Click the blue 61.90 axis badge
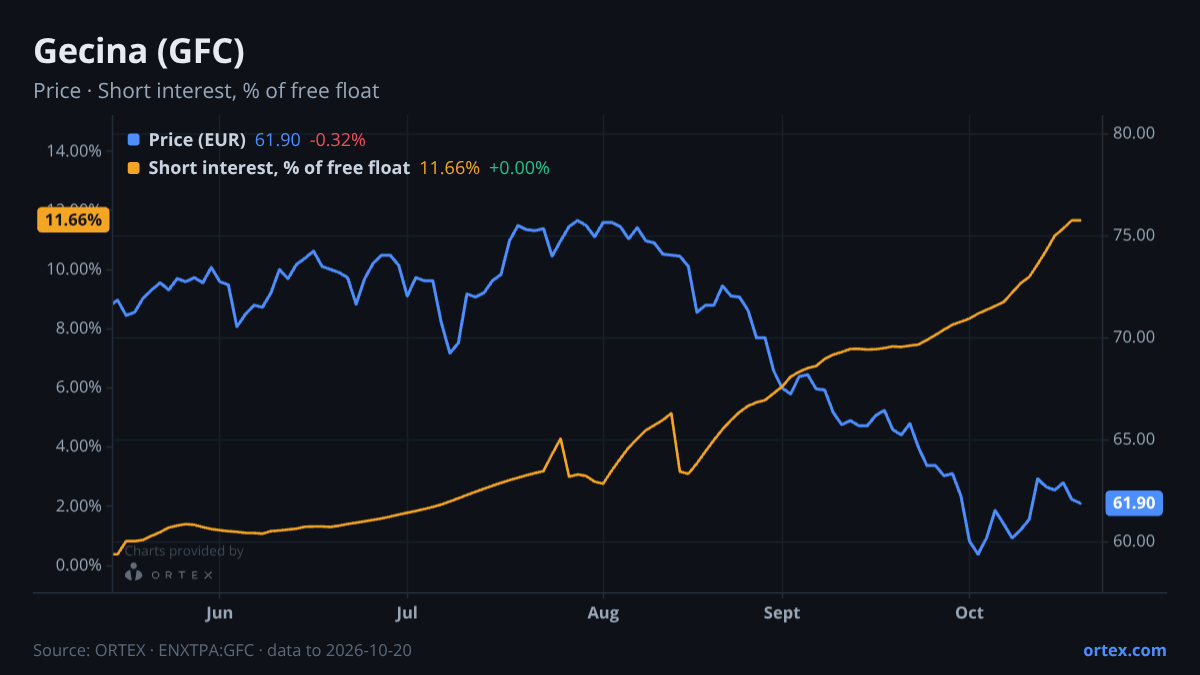This screenshot has width=1200, height=675. (x=1134, y=503)
